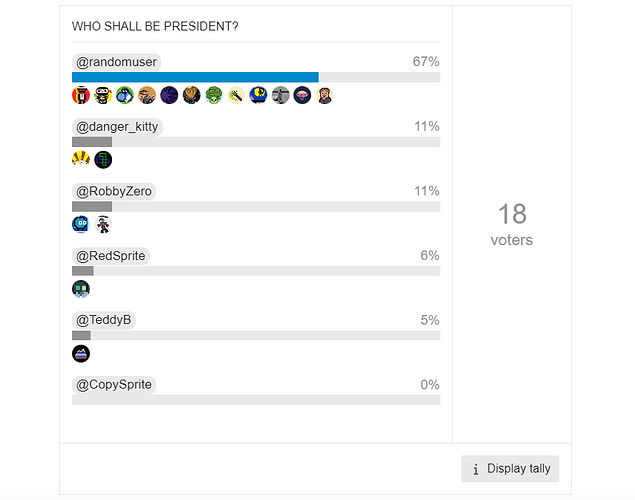635x500 pixels.
Task: Click the yellow sunburst avatar under @danger_kitty
Action: (x=81, y=160)
